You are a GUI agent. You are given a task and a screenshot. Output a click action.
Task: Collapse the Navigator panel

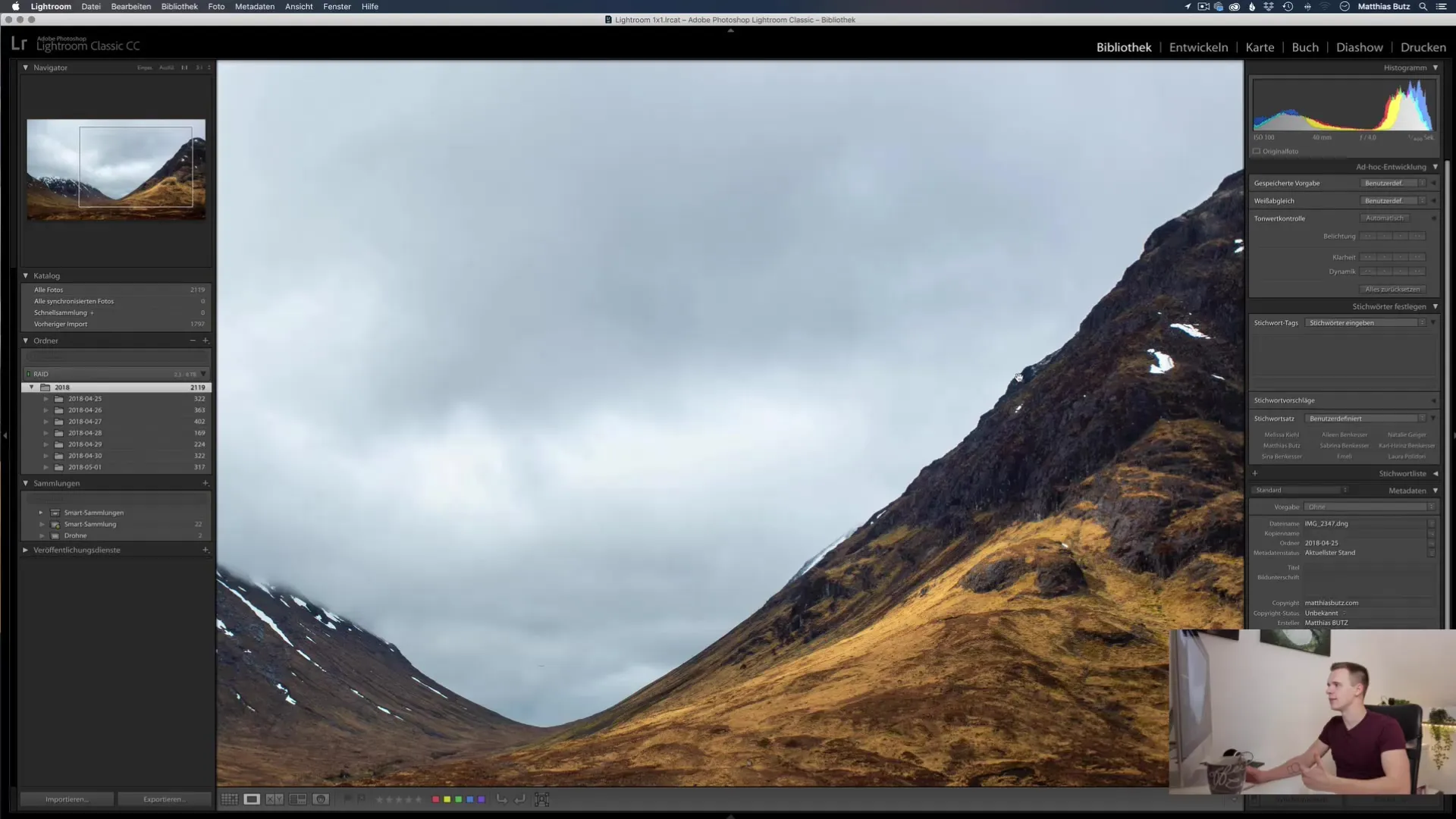[25, 67]
